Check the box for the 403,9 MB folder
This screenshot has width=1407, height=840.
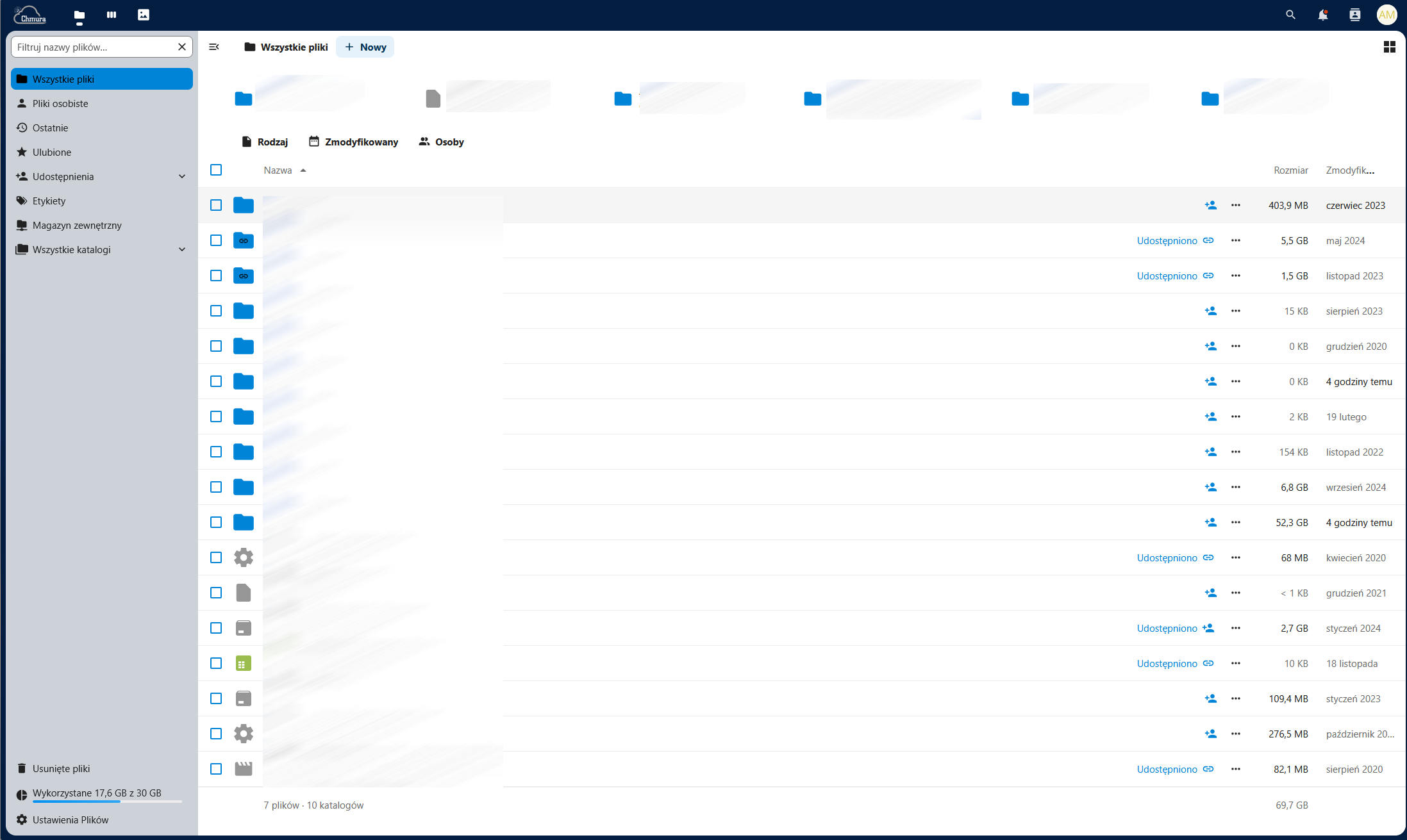click(x=216, y=205)
